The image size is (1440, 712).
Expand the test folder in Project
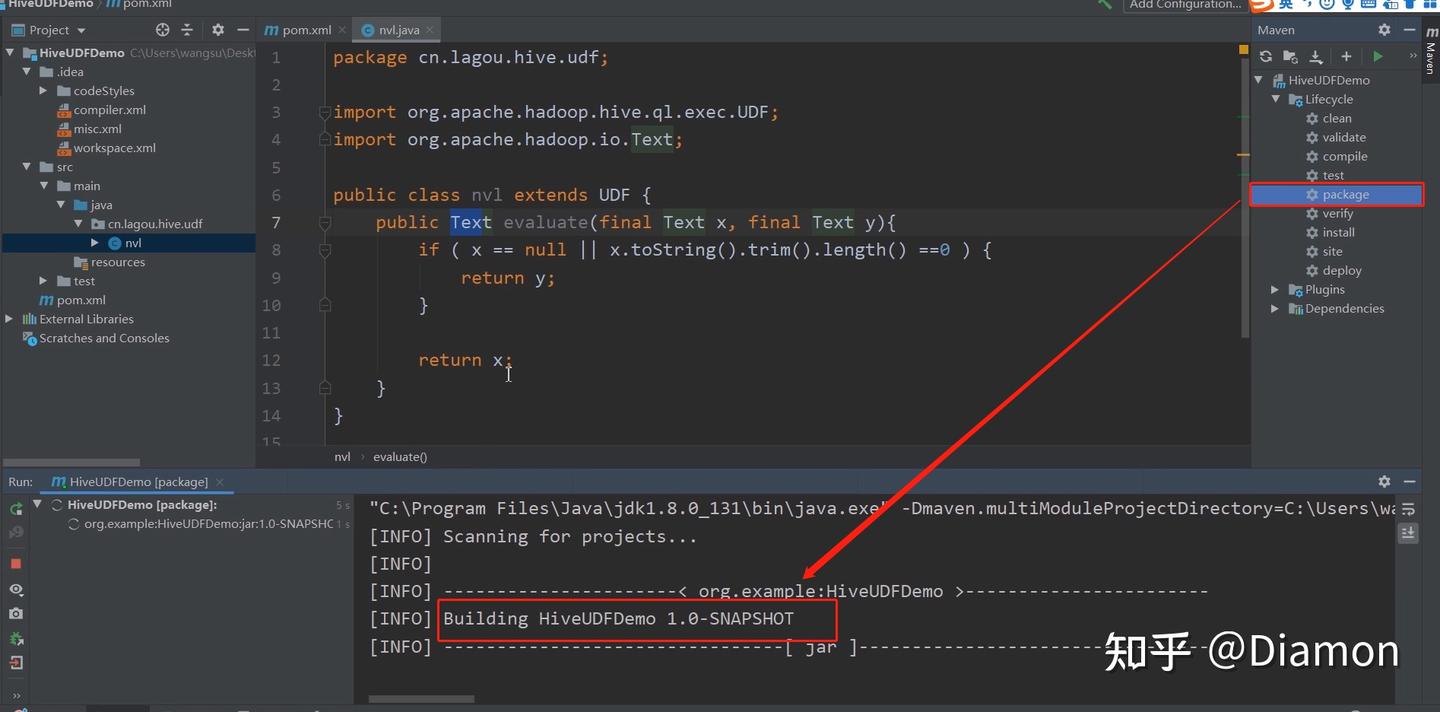pyautogui.click(x=43, y=281)
